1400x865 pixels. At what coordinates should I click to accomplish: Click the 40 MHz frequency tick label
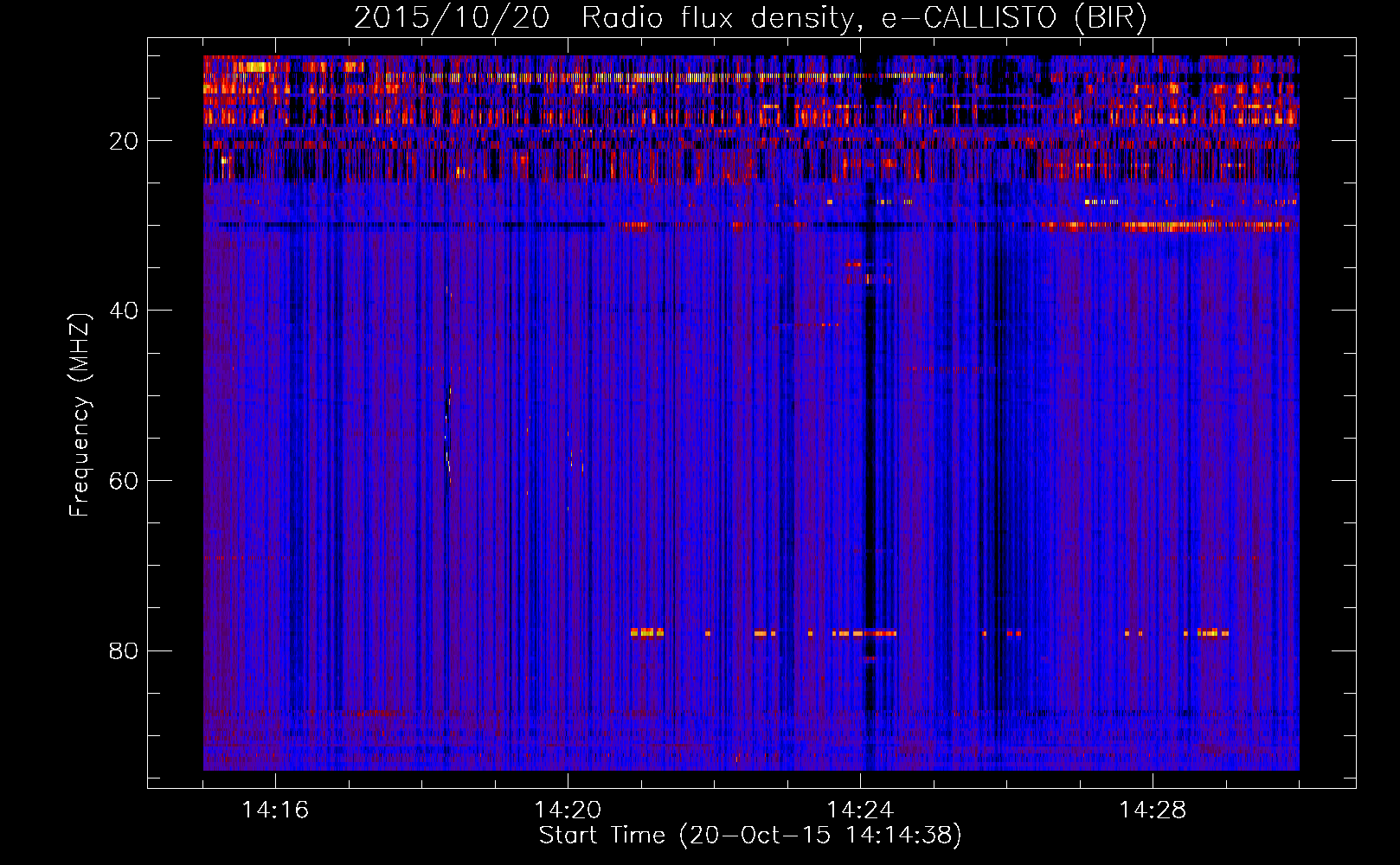click(x=124, y=311)
